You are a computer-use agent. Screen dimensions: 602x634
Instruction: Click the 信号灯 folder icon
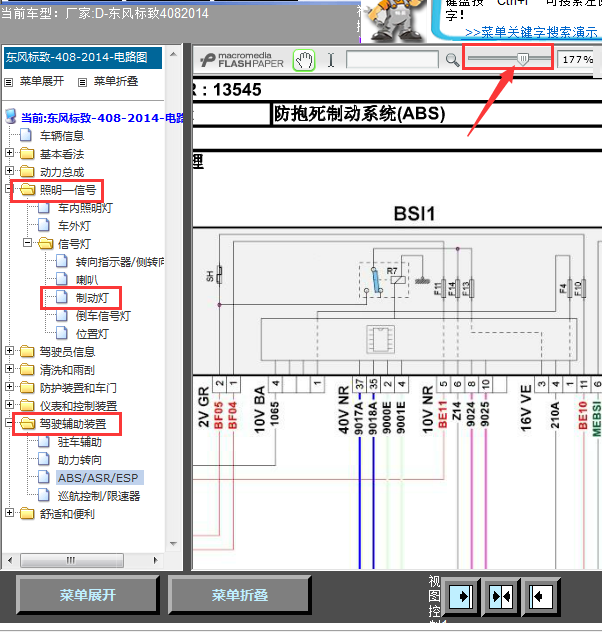pyautogui.click(x=46, y=243)
